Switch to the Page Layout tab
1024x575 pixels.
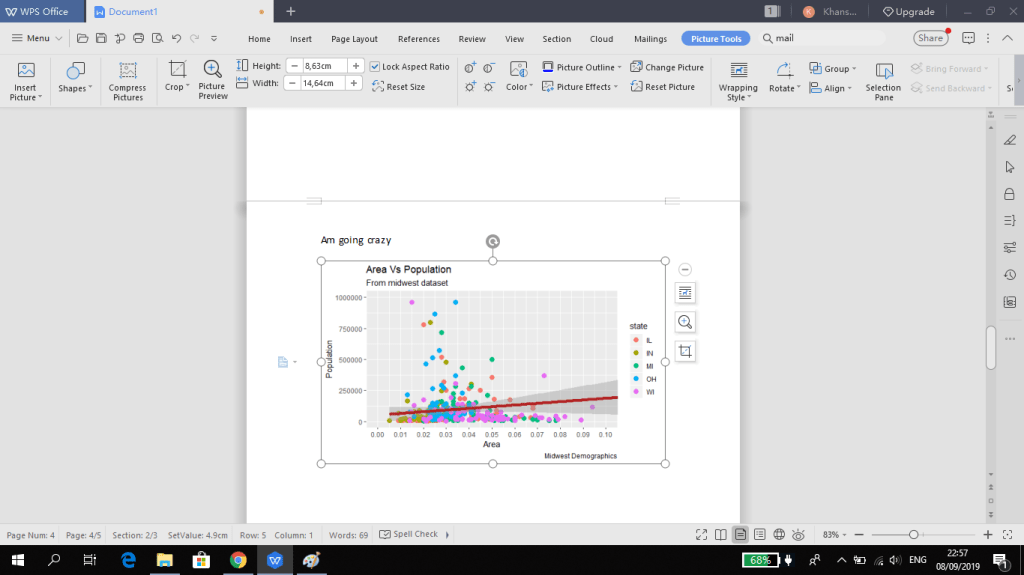click(354, 39)
